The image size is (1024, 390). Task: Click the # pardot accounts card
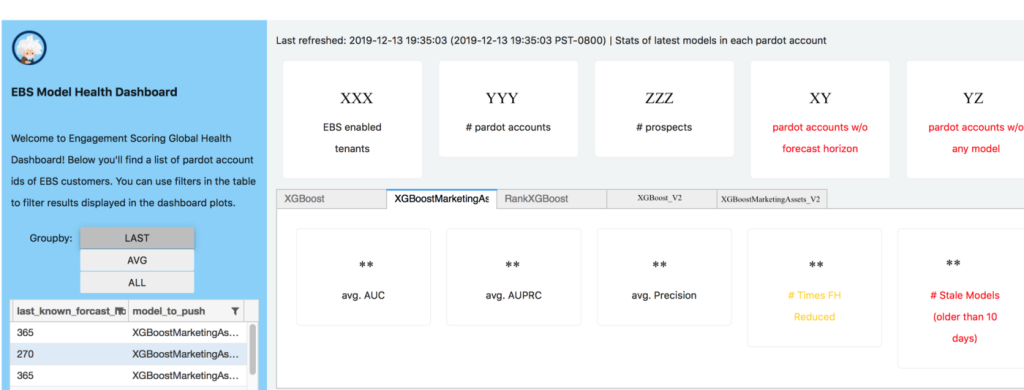coord(508,109)
